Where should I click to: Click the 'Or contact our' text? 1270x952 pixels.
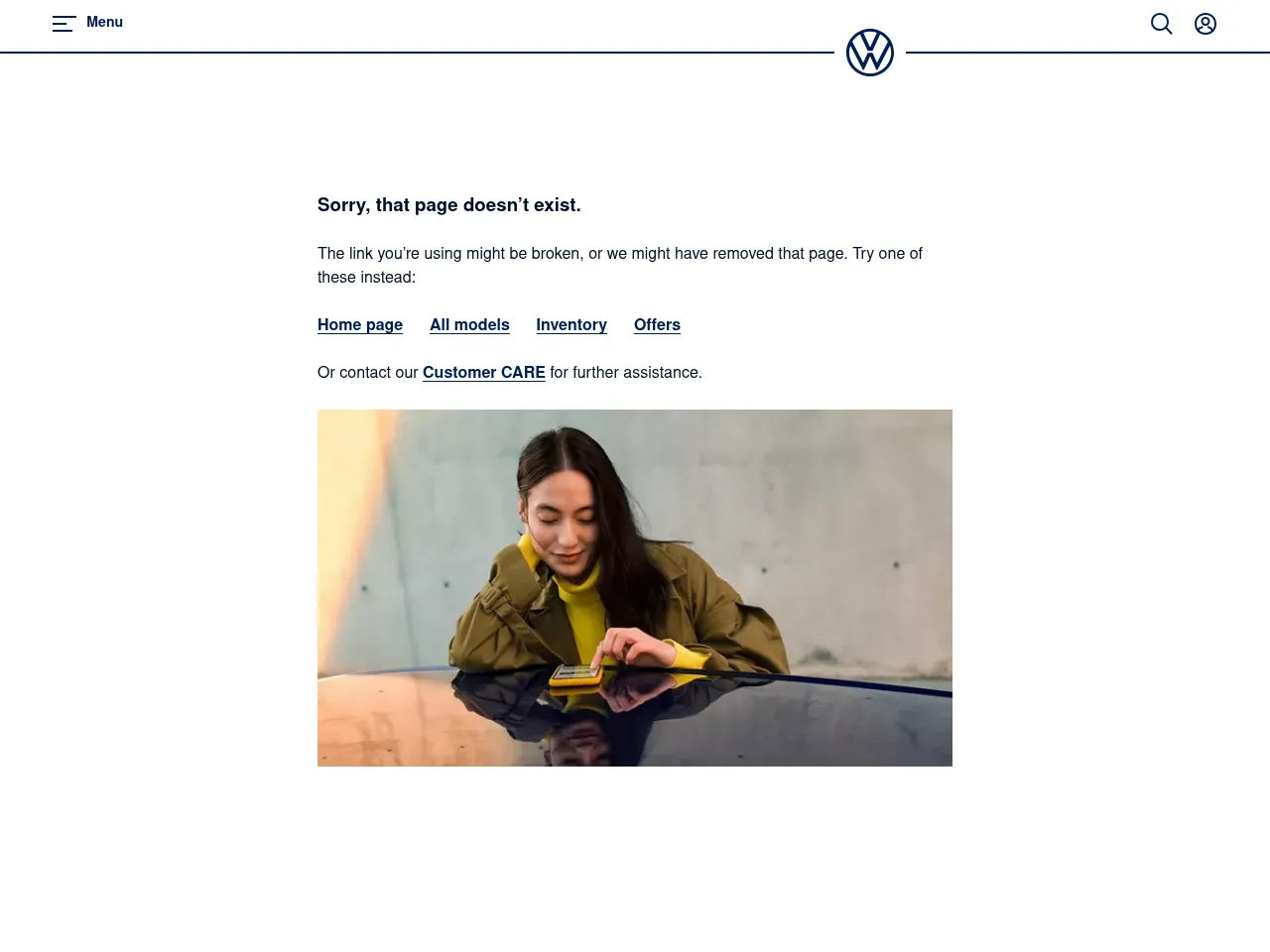(x=368, y=372)
